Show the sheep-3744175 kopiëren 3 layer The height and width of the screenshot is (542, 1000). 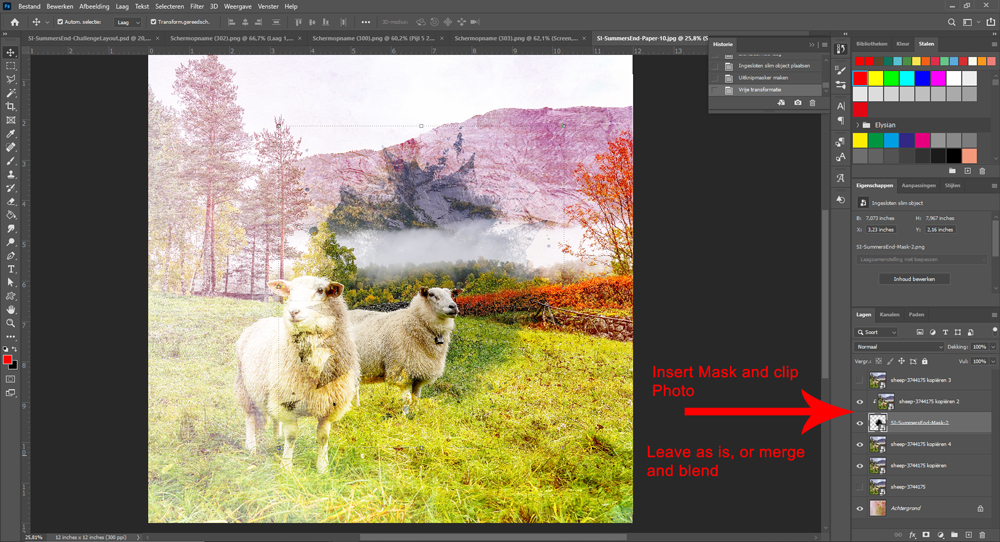[x=859, y=380]
